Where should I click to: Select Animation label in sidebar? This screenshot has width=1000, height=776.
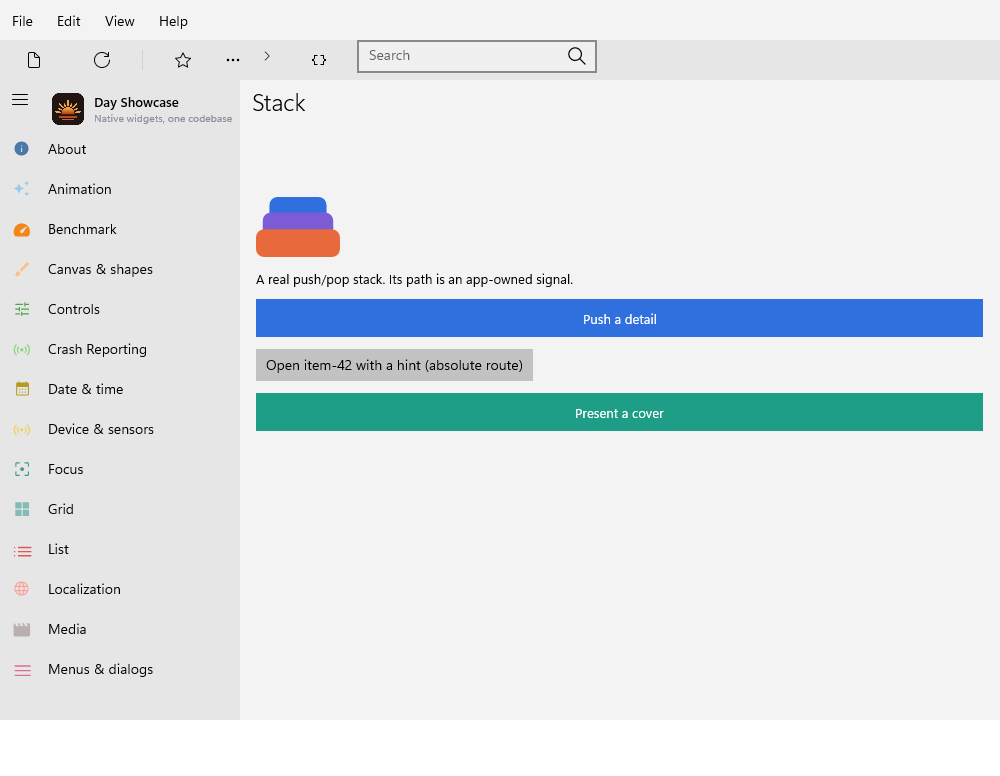coord(80,189)
